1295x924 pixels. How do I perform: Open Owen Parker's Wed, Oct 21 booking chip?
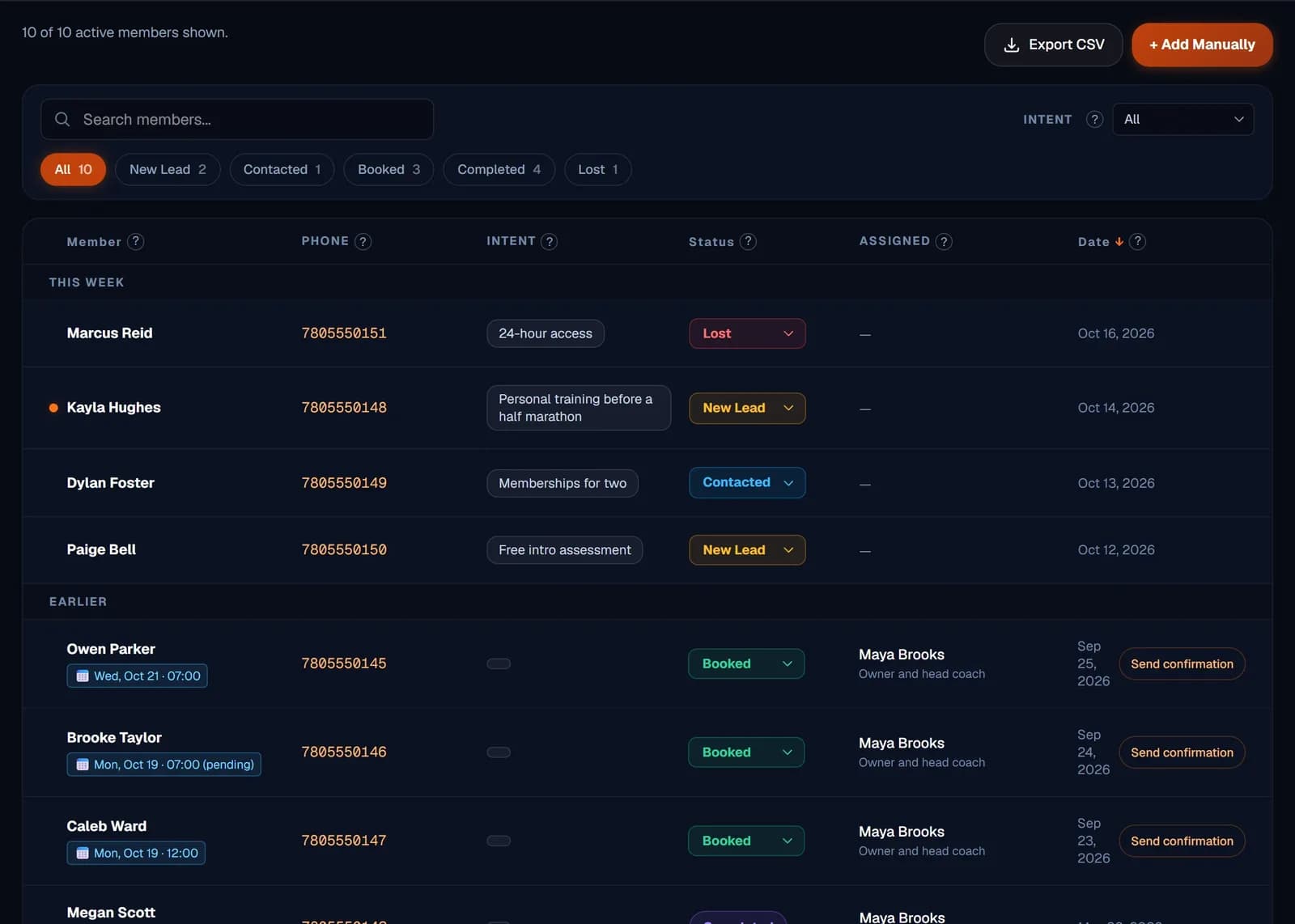coord(137,676)
